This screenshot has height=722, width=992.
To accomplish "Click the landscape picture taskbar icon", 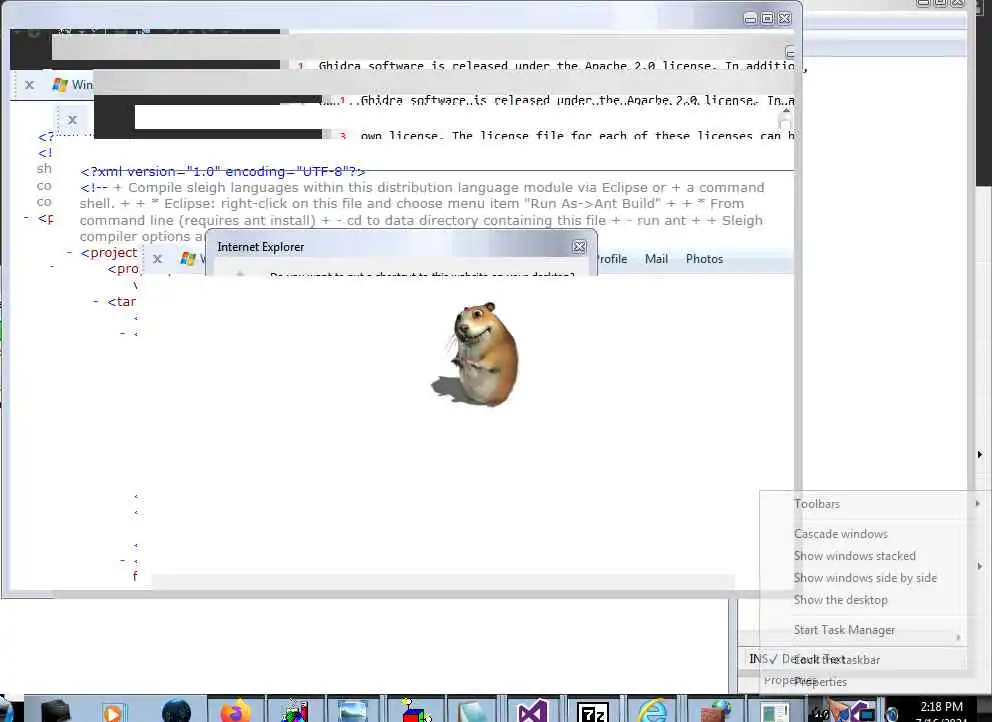I will click(x=352, y=711).
